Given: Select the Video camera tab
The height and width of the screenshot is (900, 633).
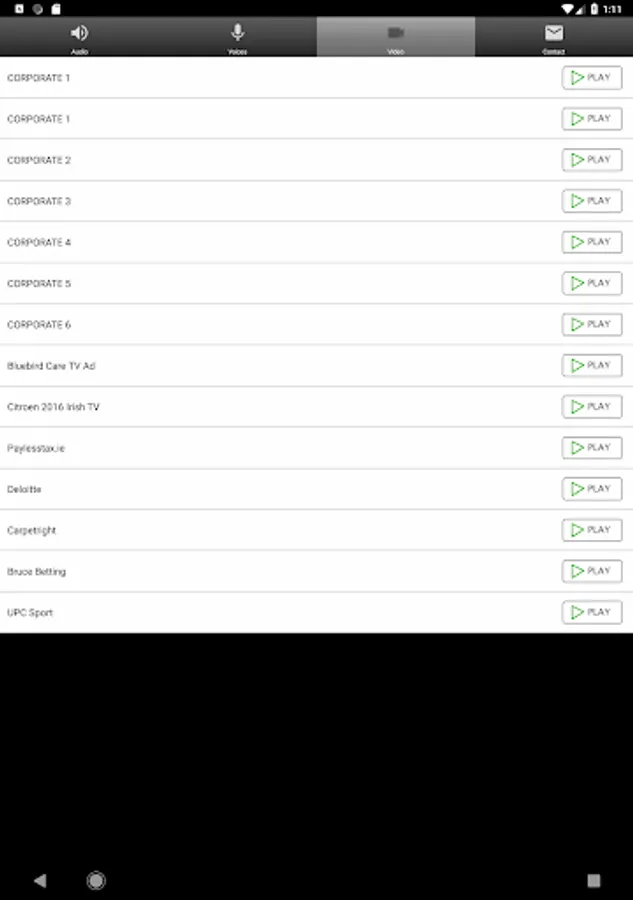Looking at the screenshot, I should click(x=395, y=37).
